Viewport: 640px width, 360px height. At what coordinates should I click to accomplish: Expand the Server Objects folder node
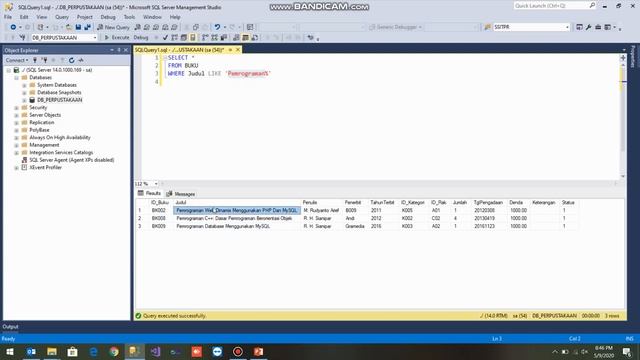[17, 115]
